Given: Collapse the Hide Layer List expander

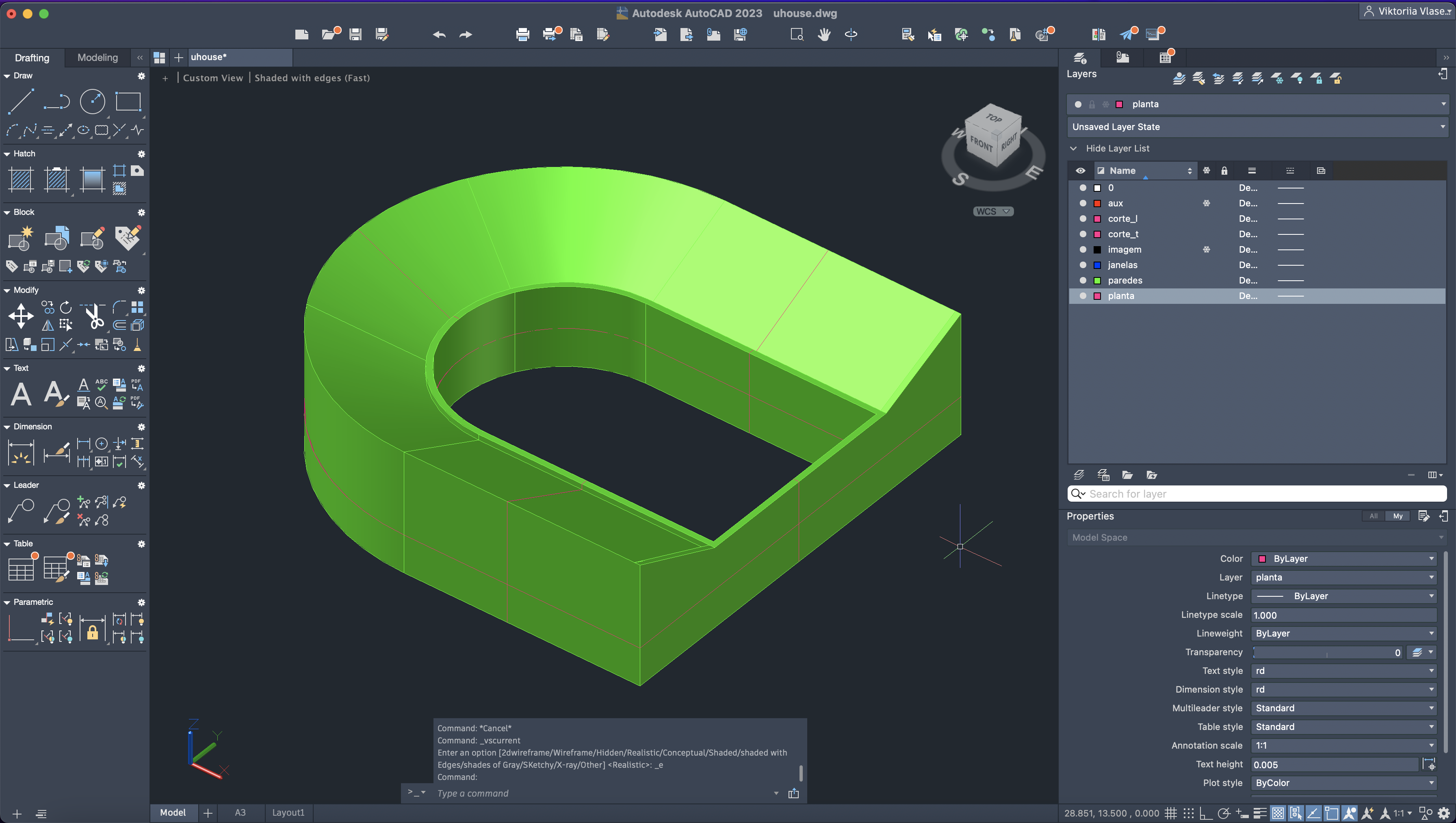Looking at the screenshot, I should pyautogui.click(x=1073, y=148).
